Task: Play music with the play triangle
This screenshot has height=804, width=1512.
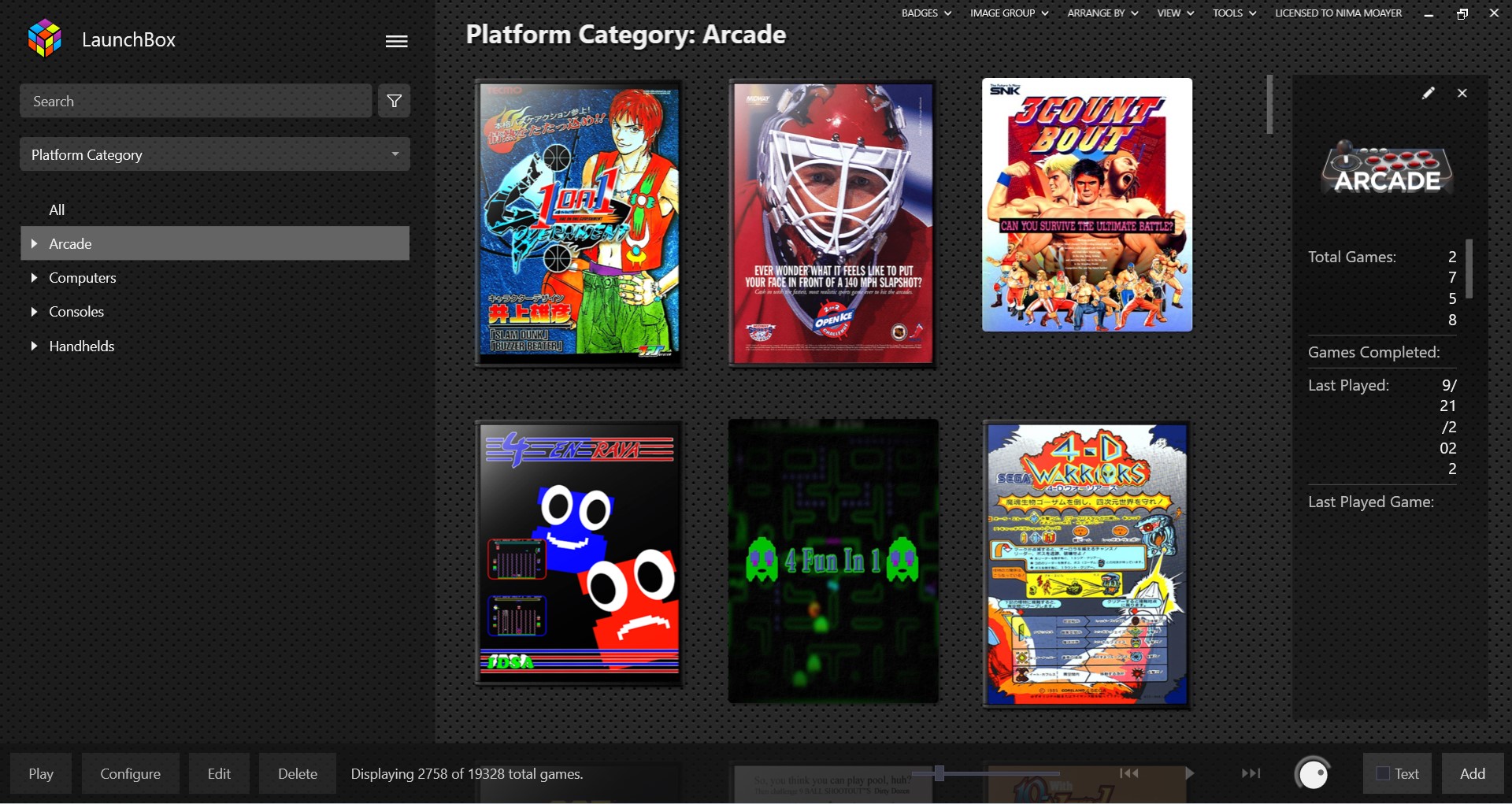Action: (x=1189, y=773)
